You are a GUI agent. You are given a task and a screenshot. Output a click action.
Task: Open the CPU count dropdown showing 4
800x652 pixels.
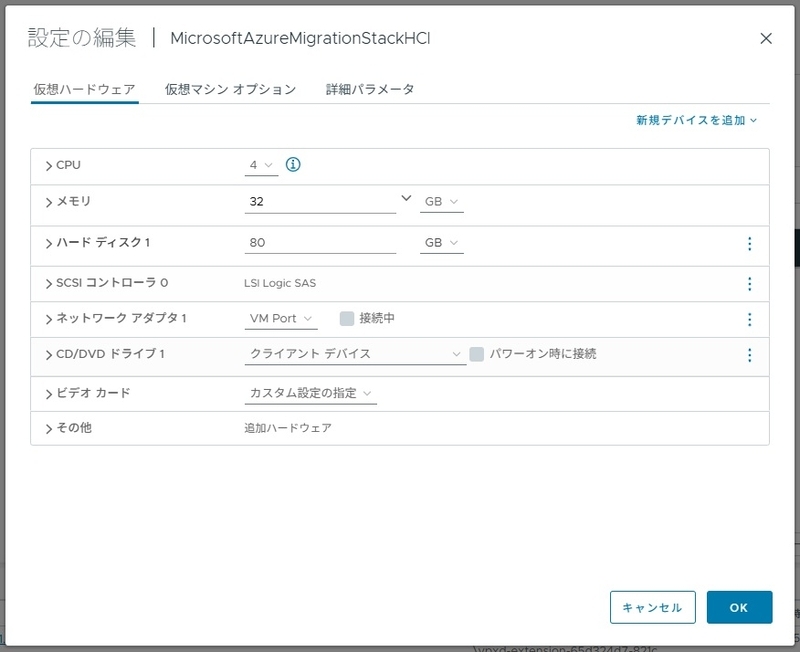[261, 165]
